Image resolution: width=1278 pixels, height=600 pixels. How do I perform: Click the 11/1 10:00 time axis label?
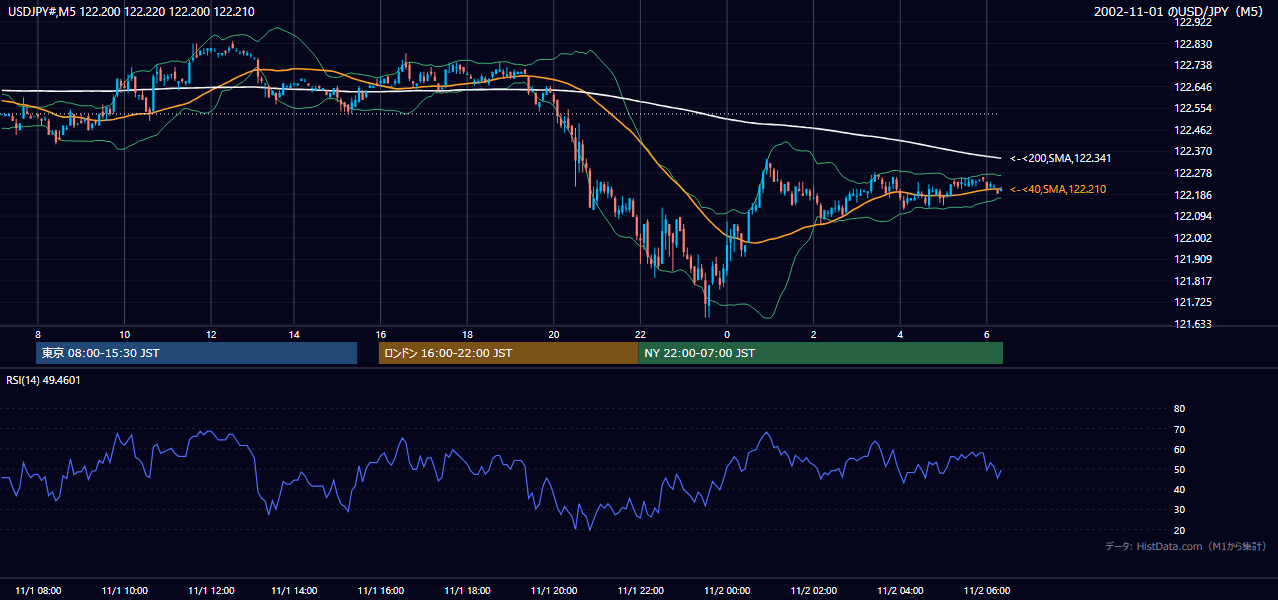tap(125, 590)
